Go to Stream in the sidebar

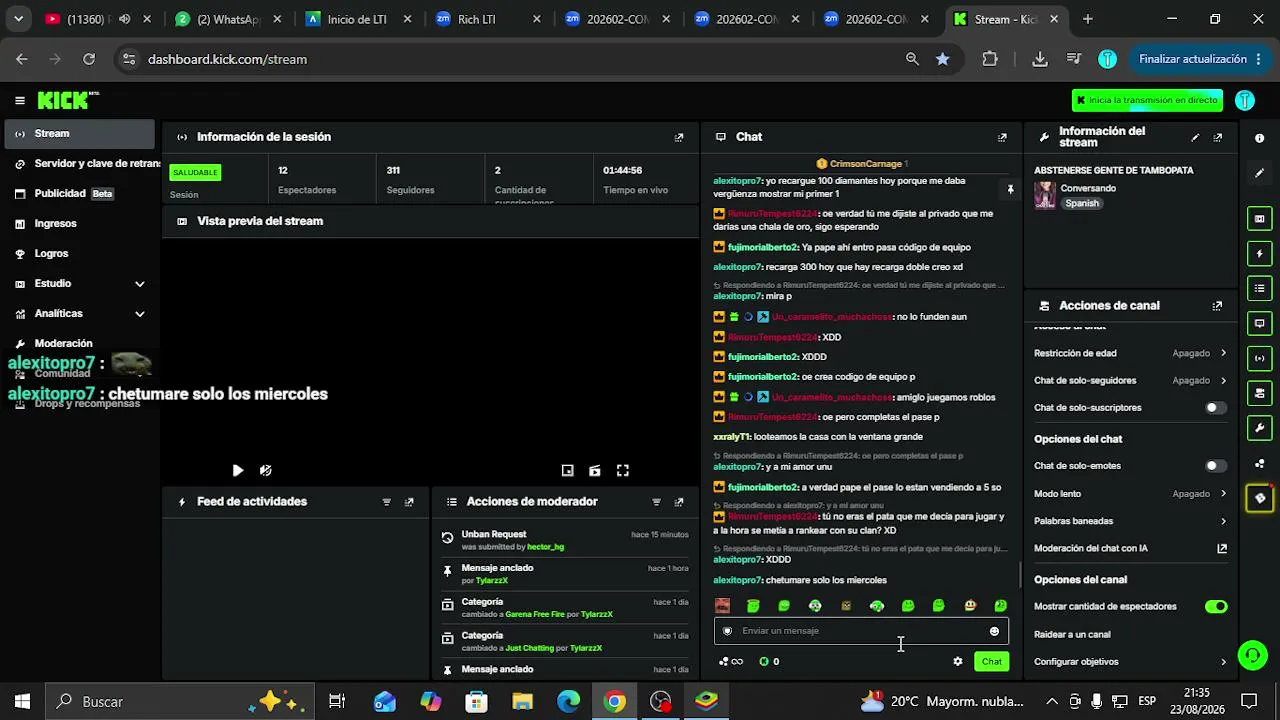pyautogui.click(x=80, y=134)
